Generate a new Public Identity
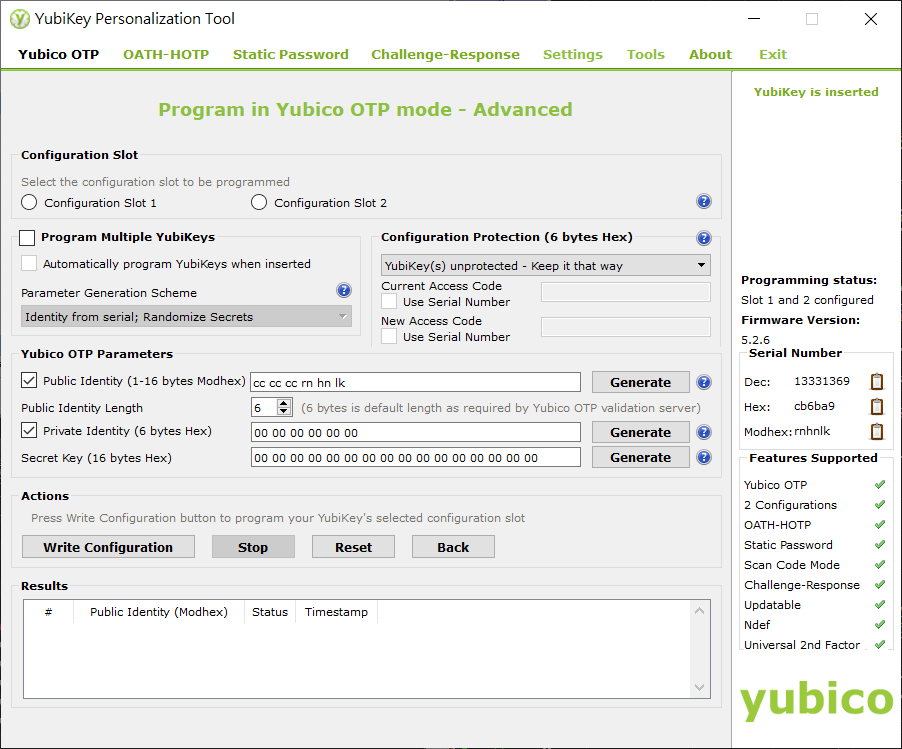902x749 pixels. [640, 382]
